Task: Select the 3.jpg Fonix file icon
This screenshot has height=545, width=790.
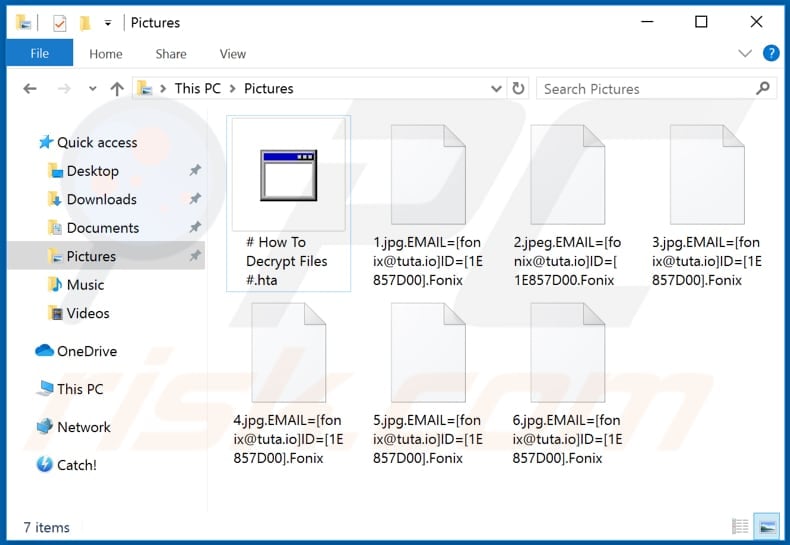Action: [707, 175]
